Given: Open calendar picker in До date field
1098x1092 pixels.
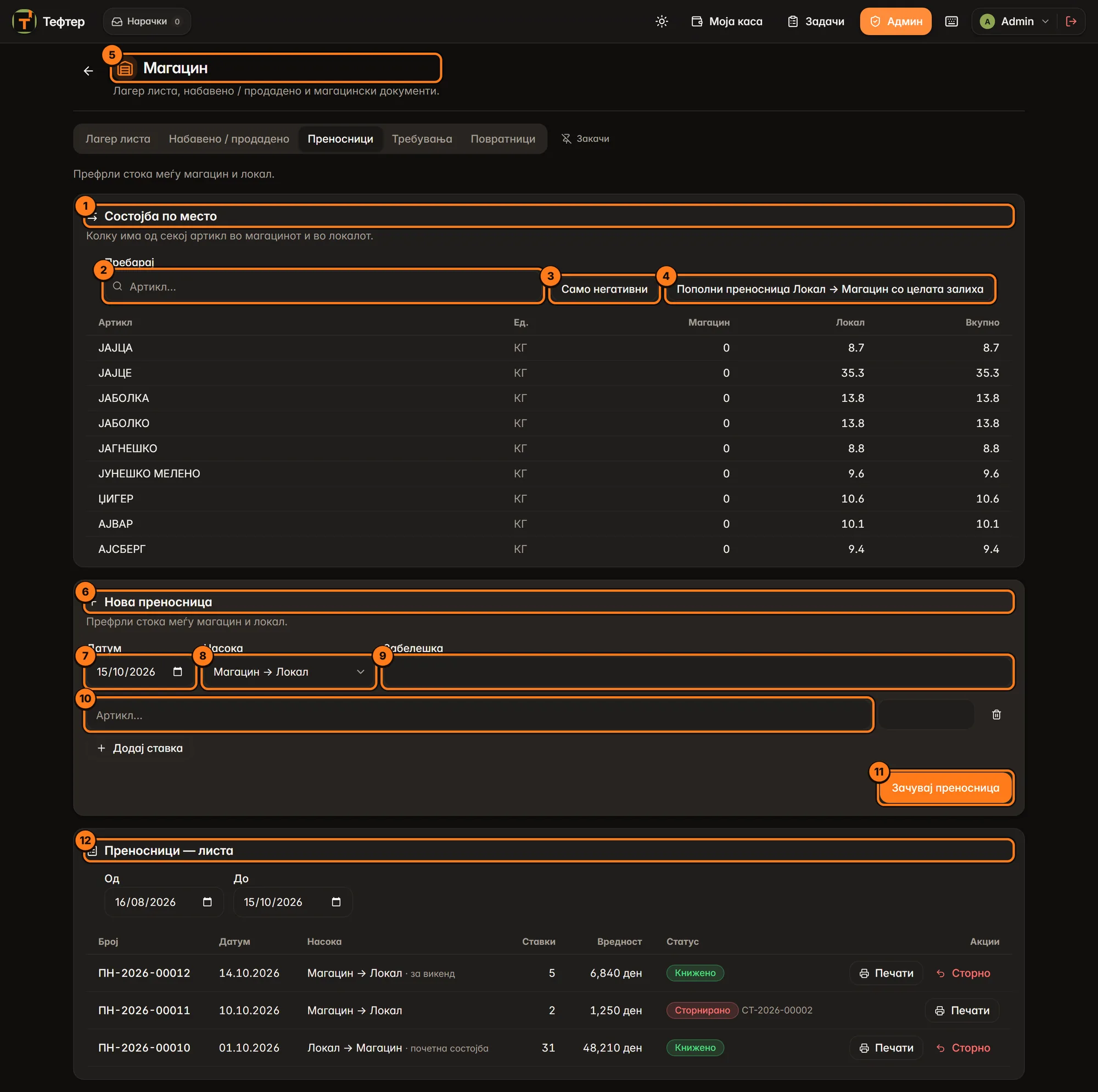Looking at the screenshot, I should (x=337, y=902).
